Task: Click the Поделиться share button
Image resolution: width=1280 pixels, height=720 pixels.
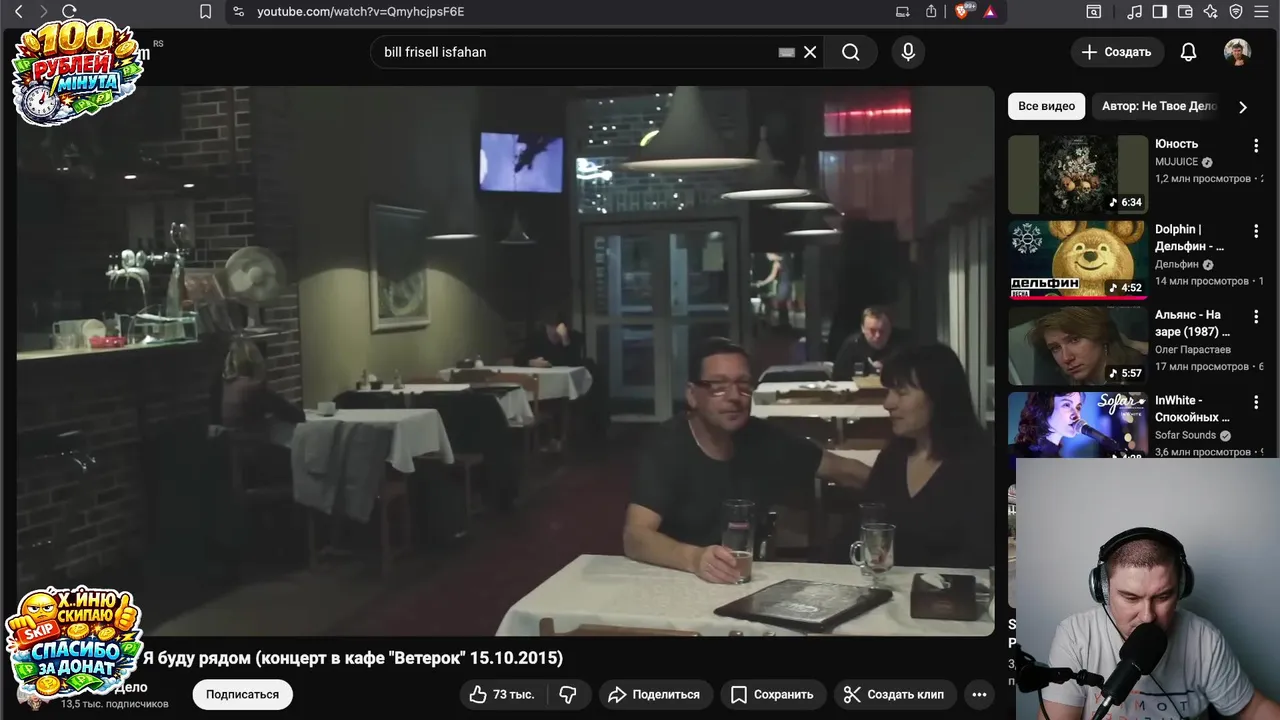Action: 654,694
